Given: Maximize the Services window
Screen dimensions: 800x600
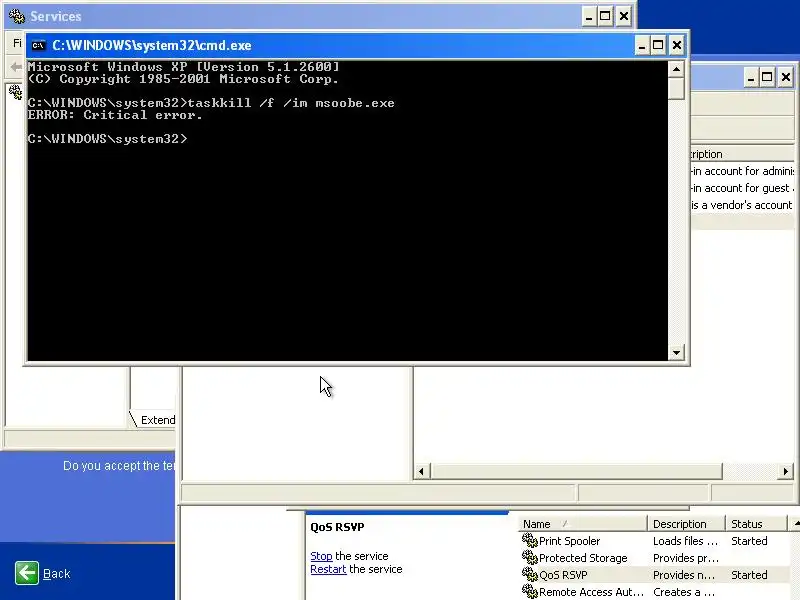Looking at the screenshot, I should (x=605, y=16).
